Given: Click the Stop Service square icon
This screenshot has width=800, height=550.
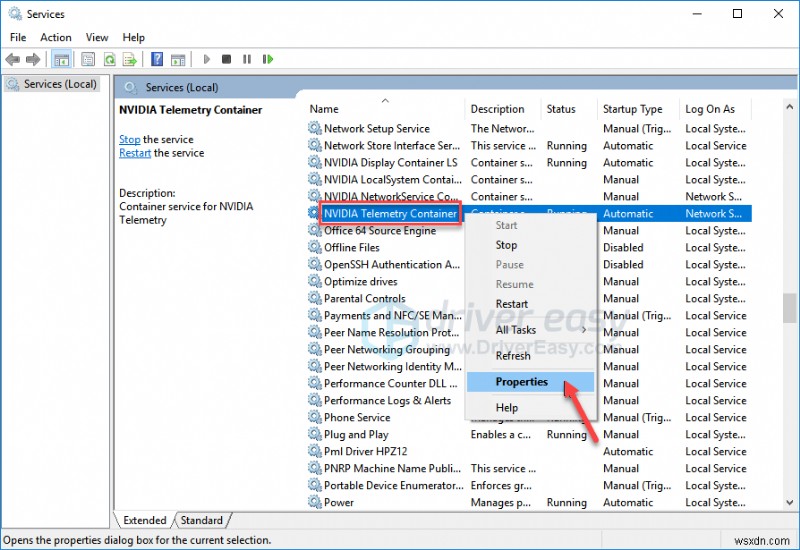Looking at the screenshot, I should (227, 59).
